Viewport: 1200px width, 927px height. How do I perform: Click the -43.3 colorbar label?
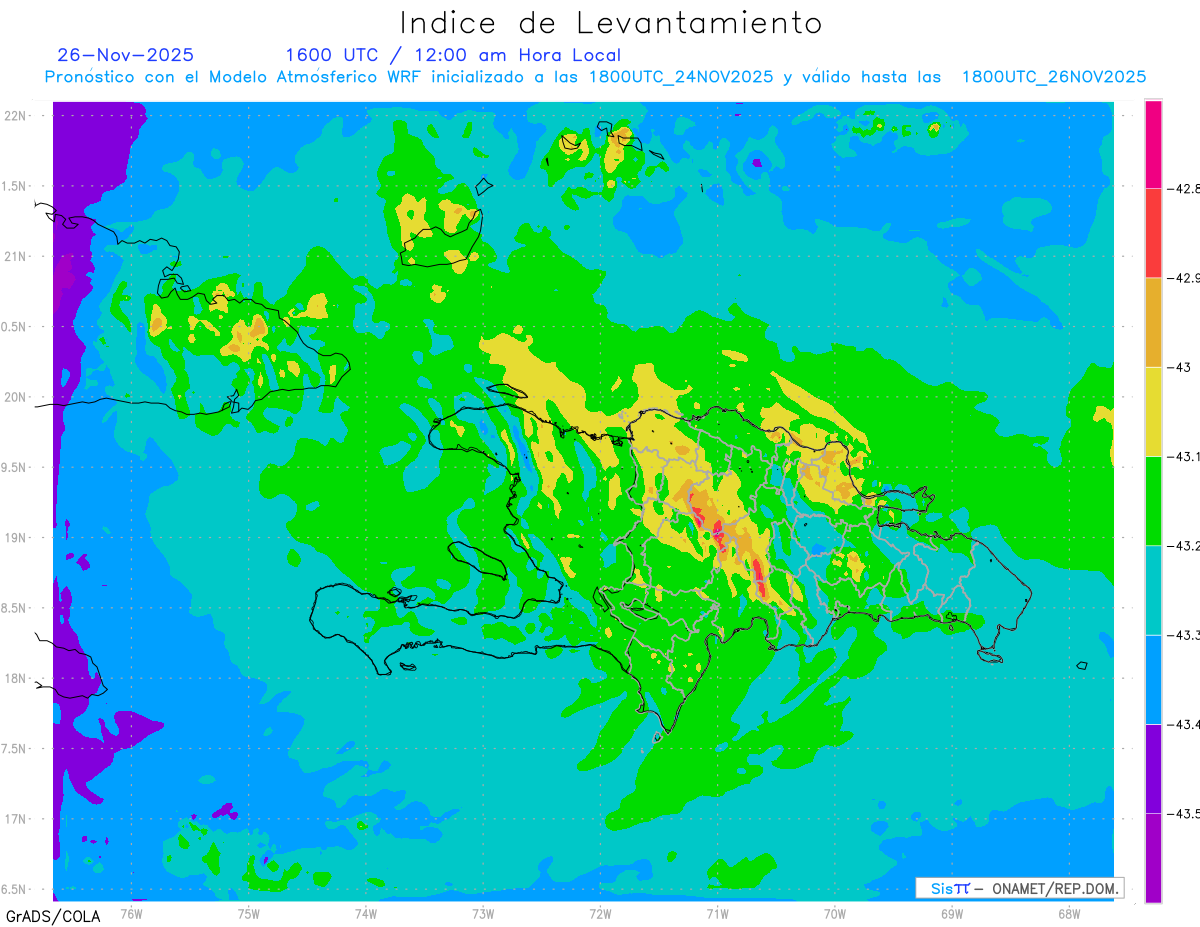click(1183, 635)
